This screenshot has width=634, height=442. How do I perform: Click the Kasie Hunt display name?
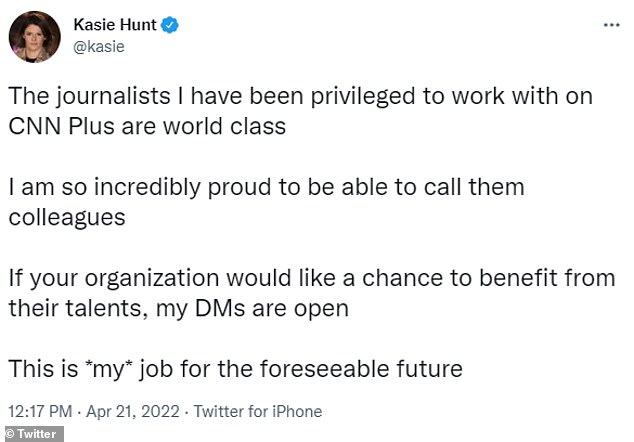coord(115,25)
